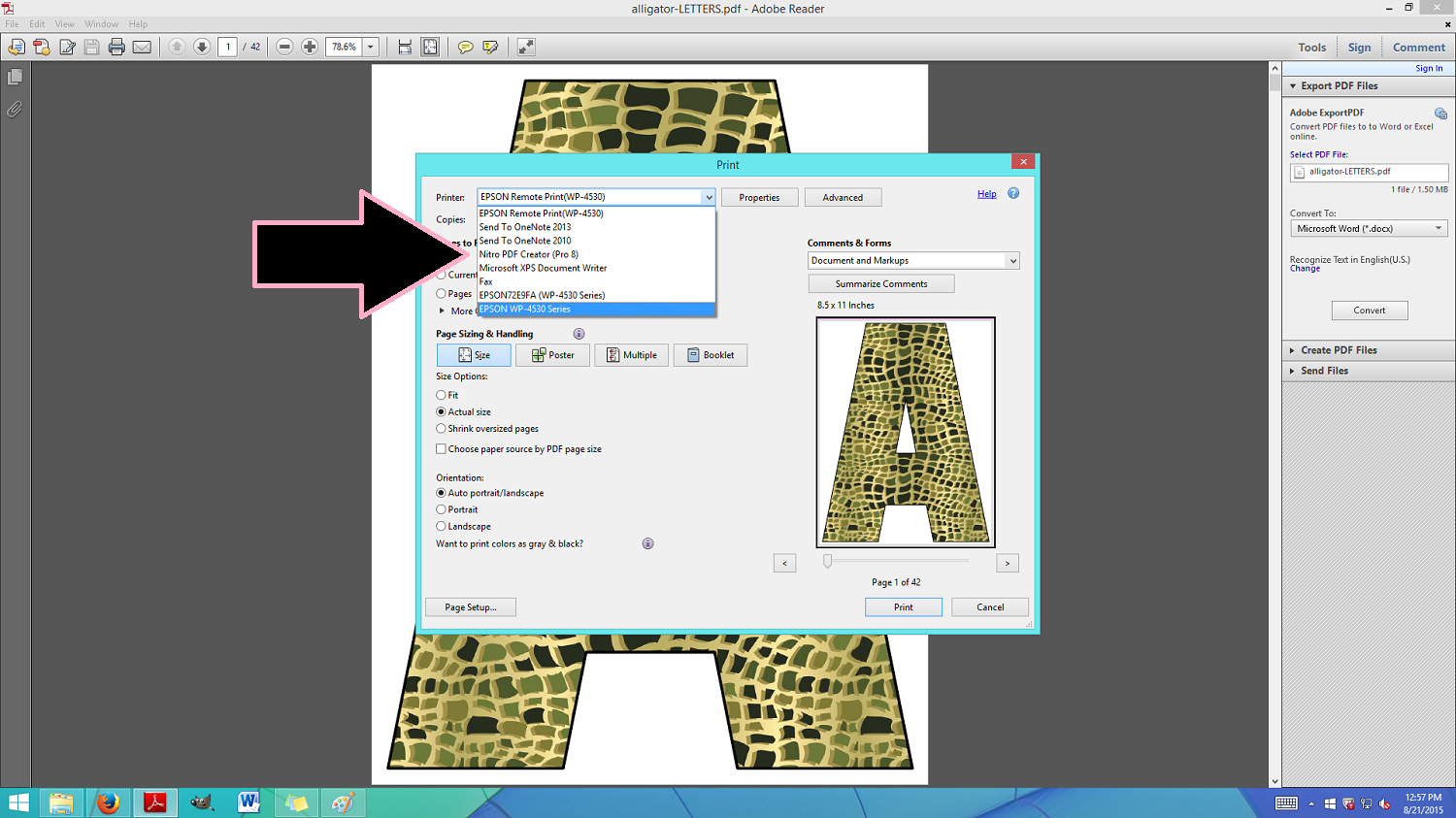Choose Nitro PDF Creator (Pro 8) printer

pyautogui.click(x=596, y=254)
